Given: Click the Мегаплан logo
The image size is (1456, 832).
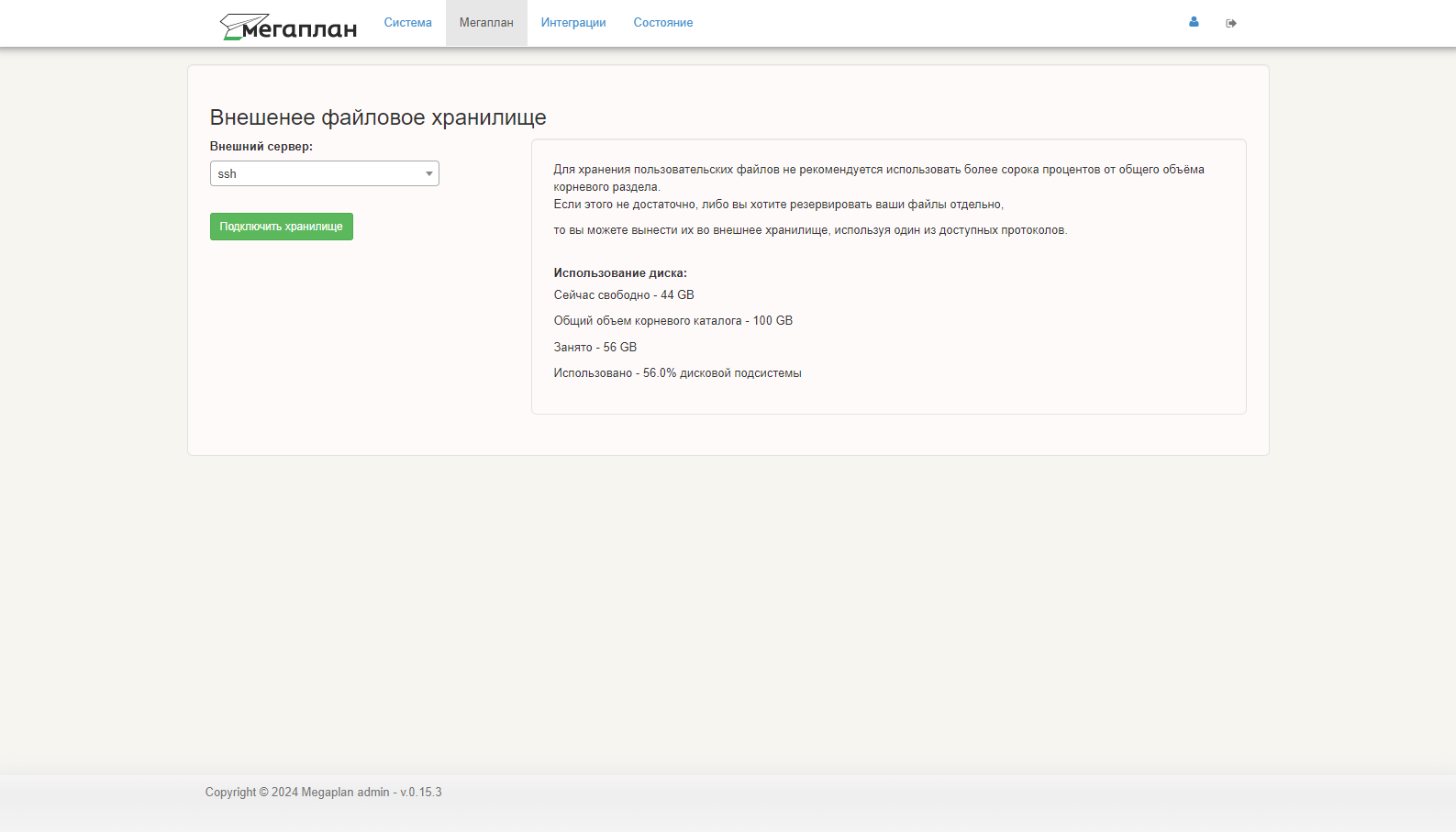Looking at the screenshot, I should pos(288,27).
